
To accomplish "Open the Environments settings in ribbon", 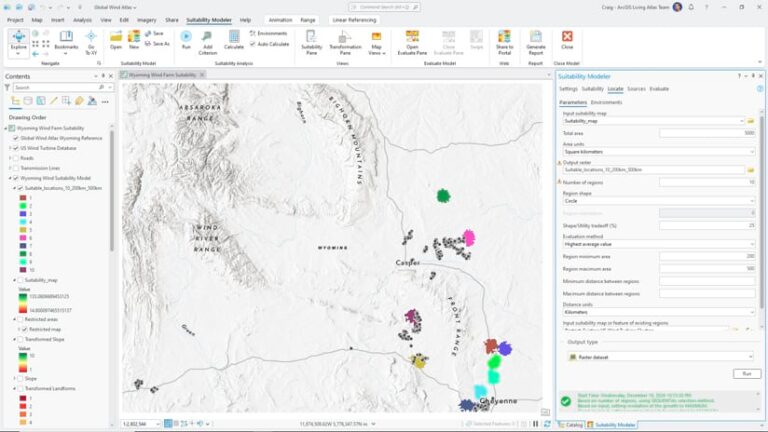I will [268, 33].
